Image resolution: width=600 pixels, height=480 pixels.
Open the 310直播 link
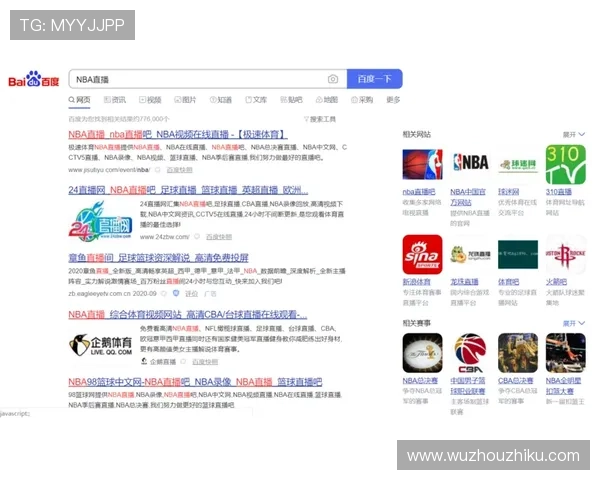(x=559, y=192)
